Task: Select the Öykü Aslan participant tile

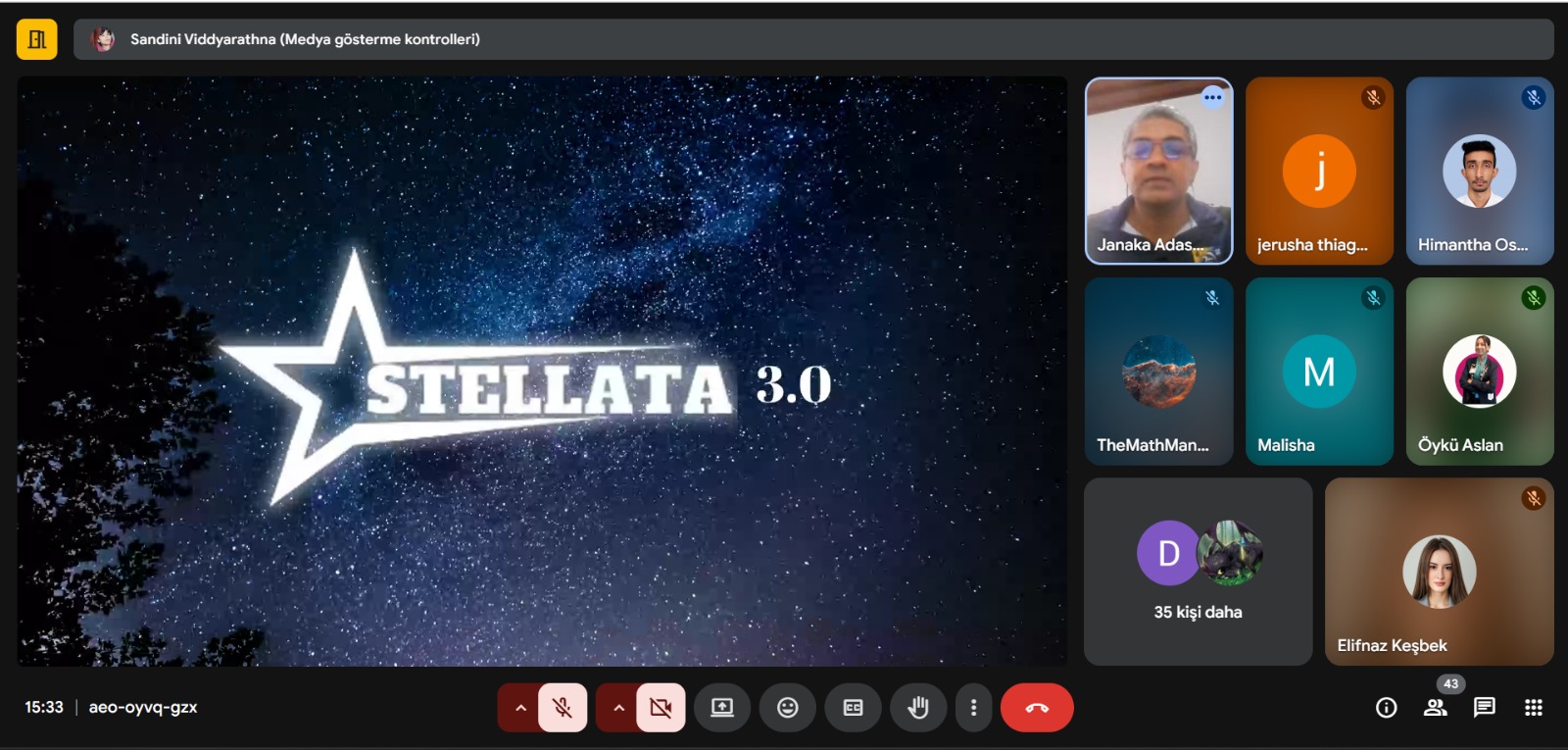Action: 1479,371
